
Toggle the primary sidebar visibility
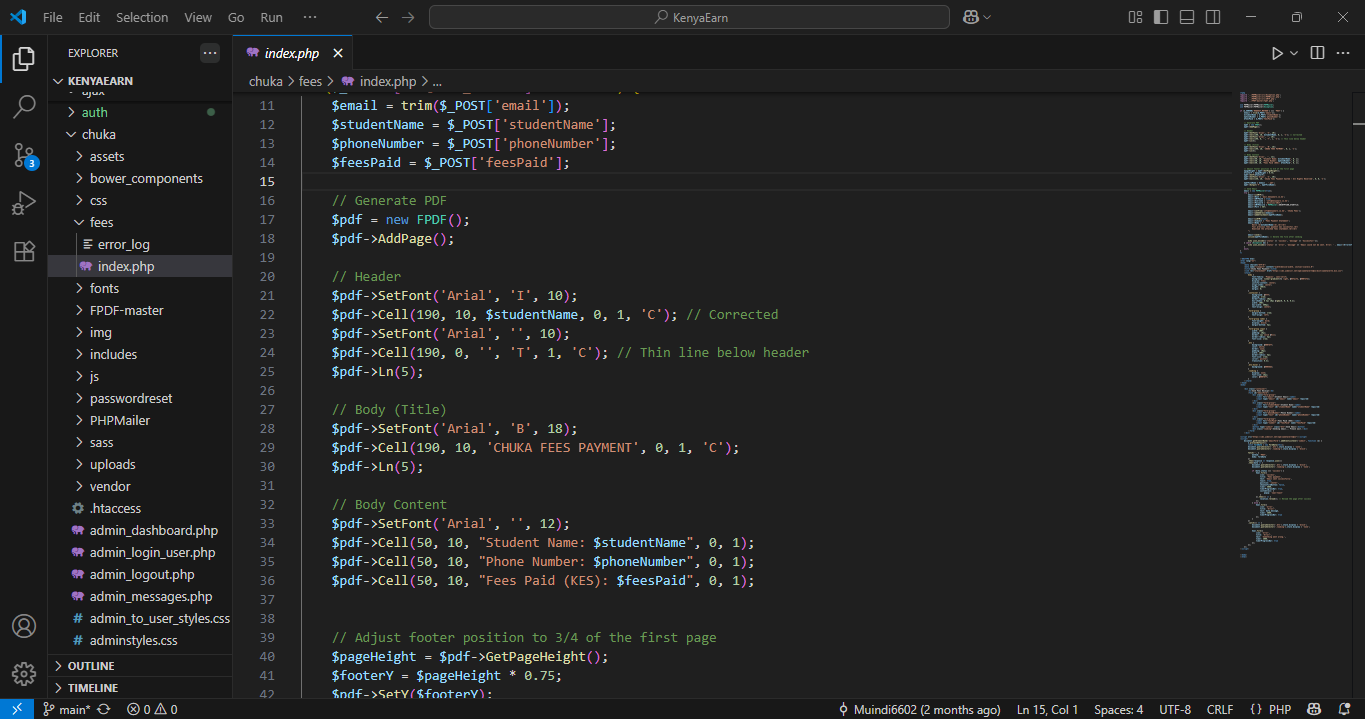coord(1161,17)
